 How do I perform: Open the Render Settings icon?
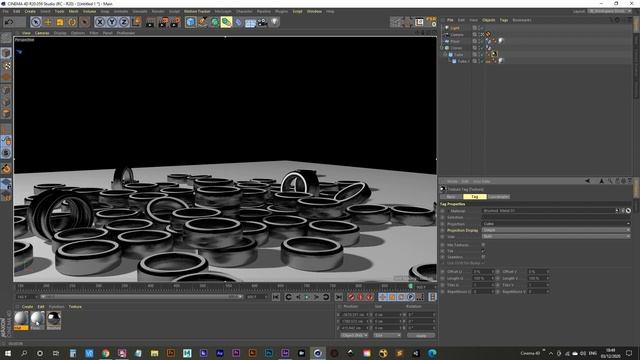175,22
